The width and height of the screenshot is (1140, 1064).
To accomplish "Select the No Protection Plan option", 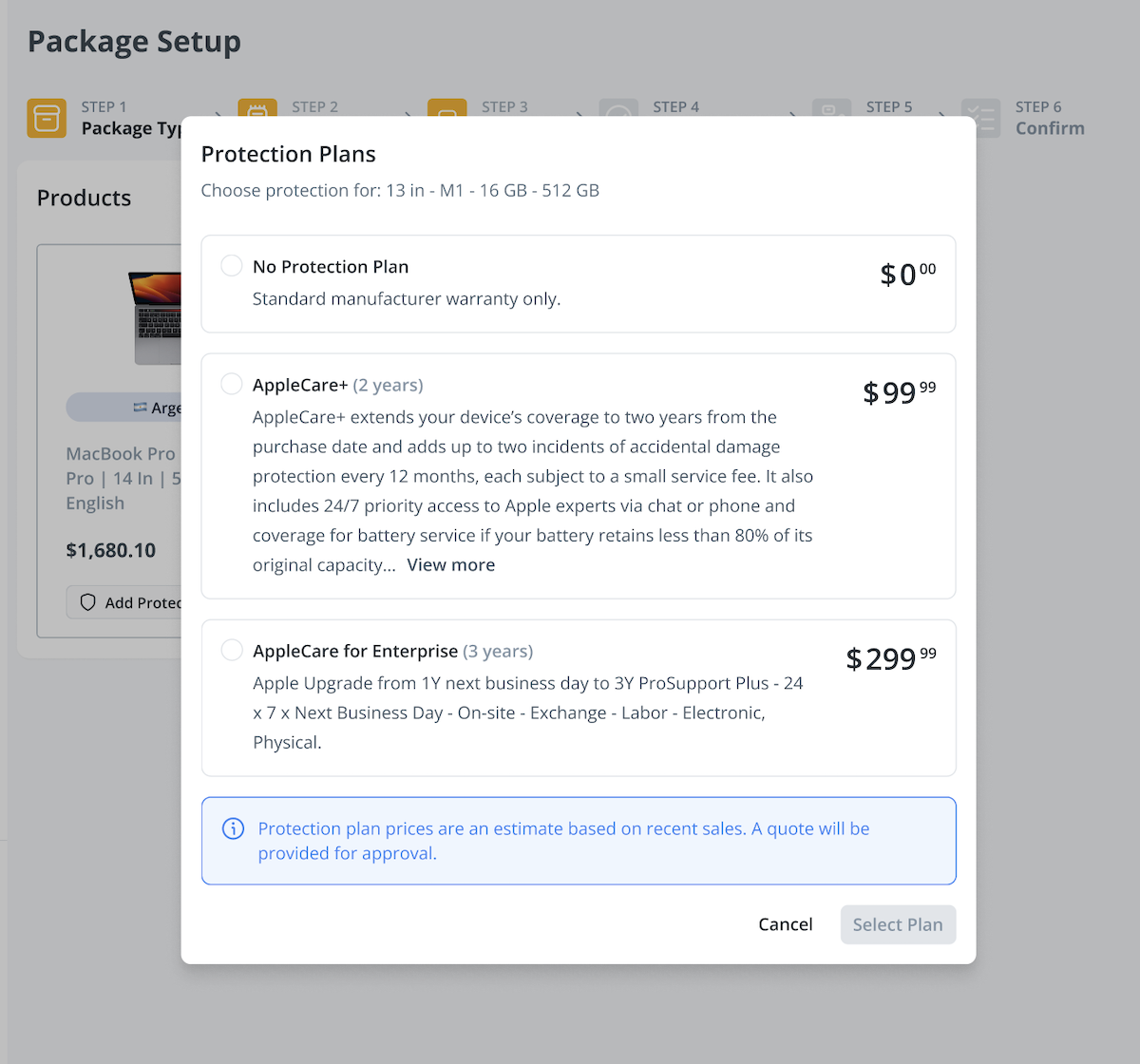I will tap(231, 266).
